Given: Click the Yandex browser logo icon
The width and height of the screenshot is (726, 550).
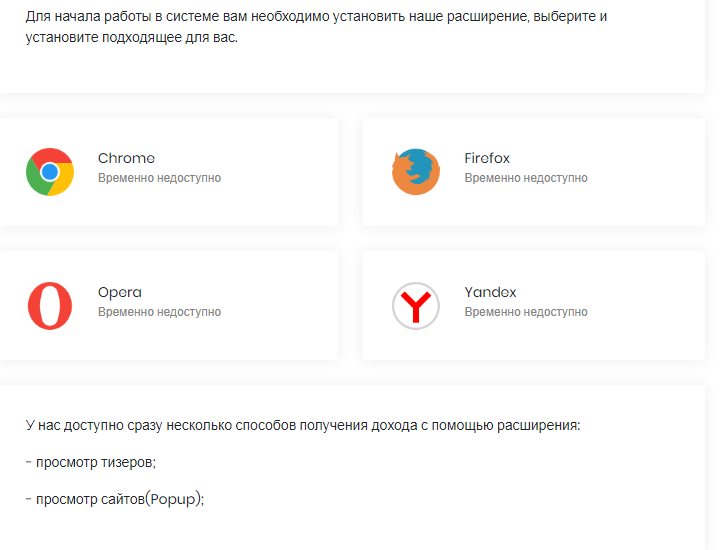Looking at the screenshot, I should [x=416, y=305].
